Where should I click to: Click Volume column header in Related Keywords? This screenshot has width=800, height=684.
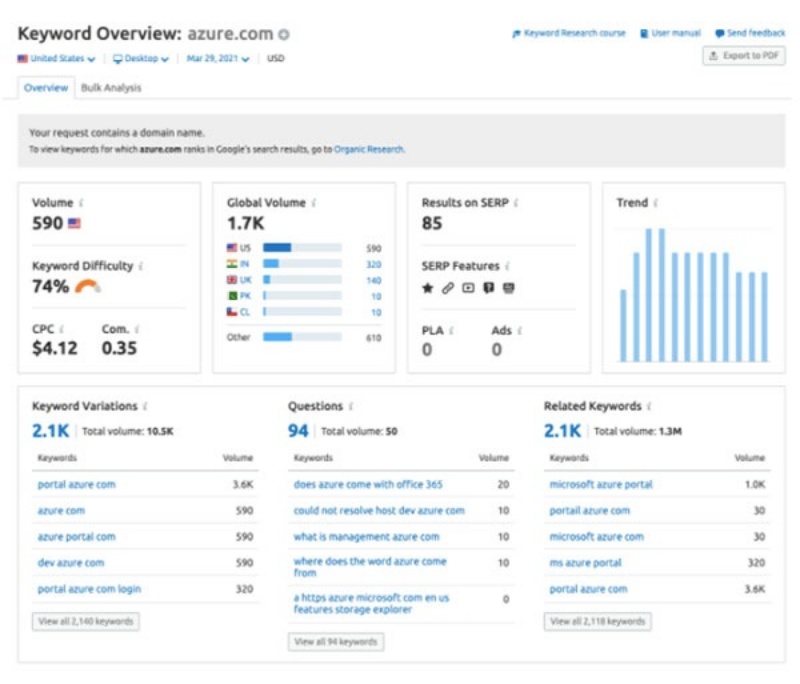tap(749, 458)
